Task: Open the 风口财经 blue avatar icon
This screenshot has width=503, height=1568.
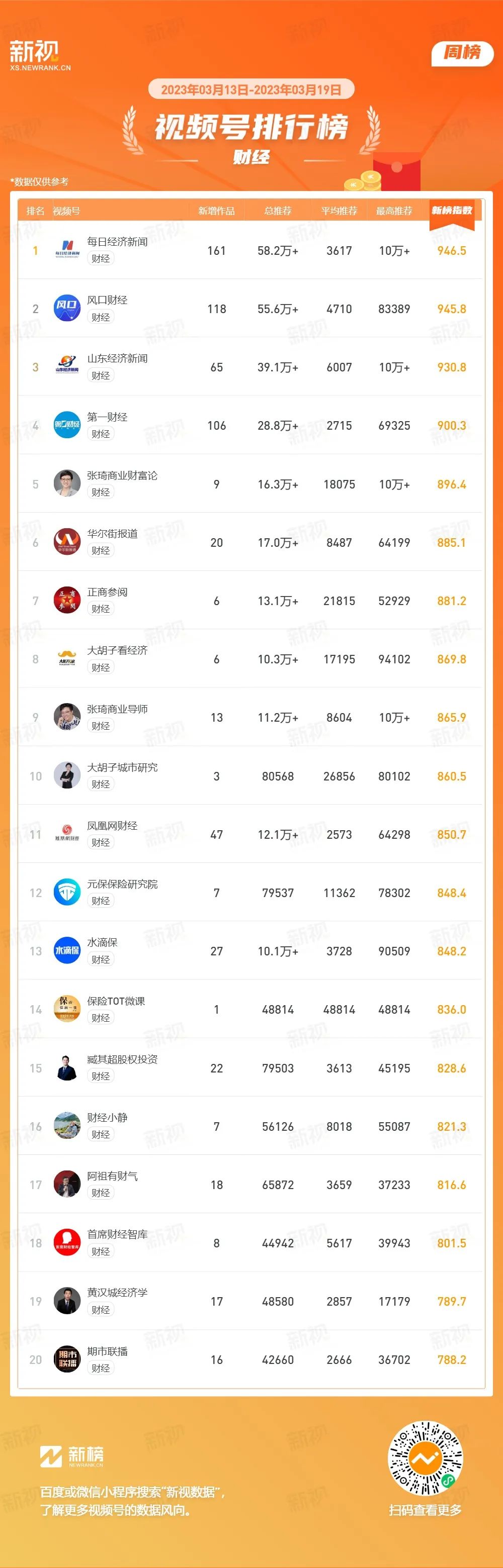Action: pos(67,309)
